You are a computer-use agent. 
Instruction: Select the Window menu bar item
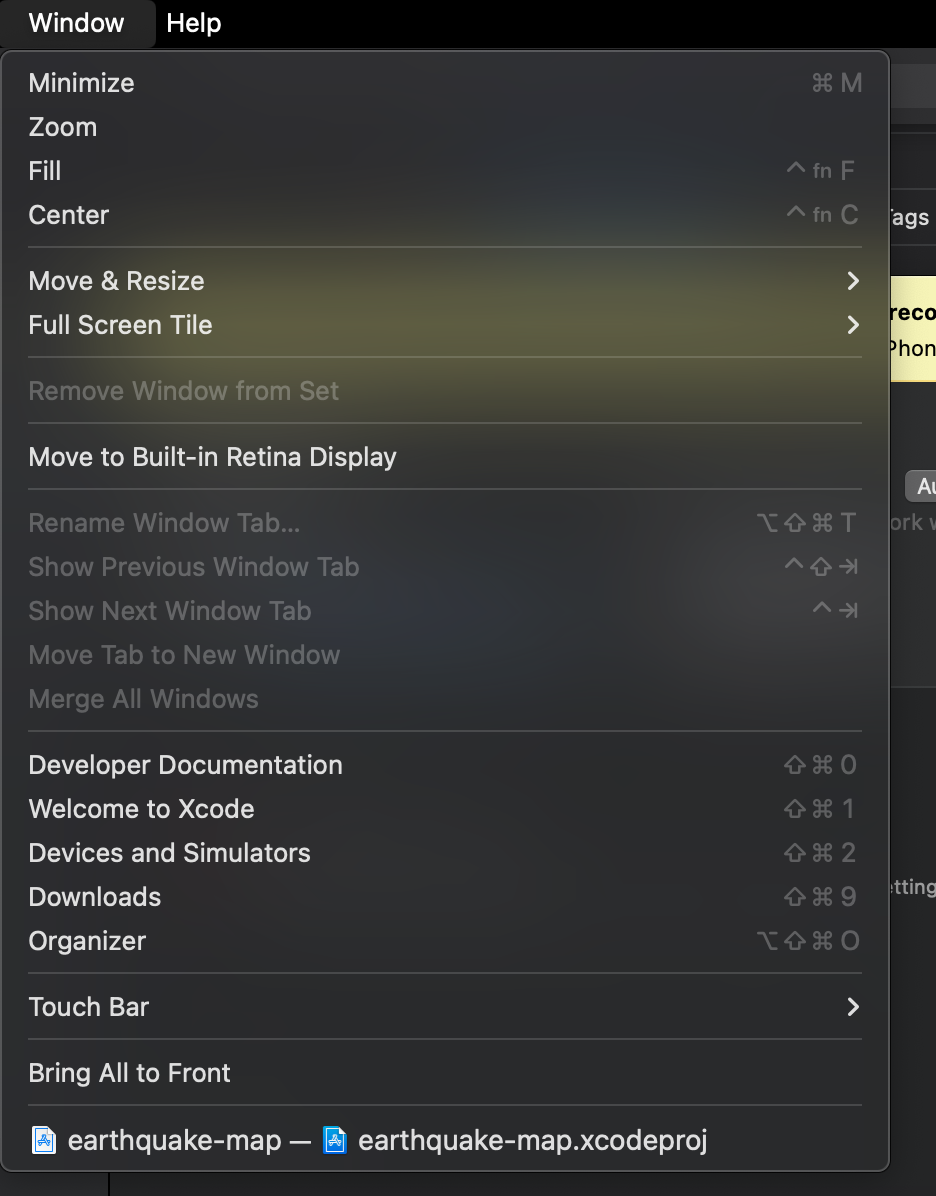(76, 23)
